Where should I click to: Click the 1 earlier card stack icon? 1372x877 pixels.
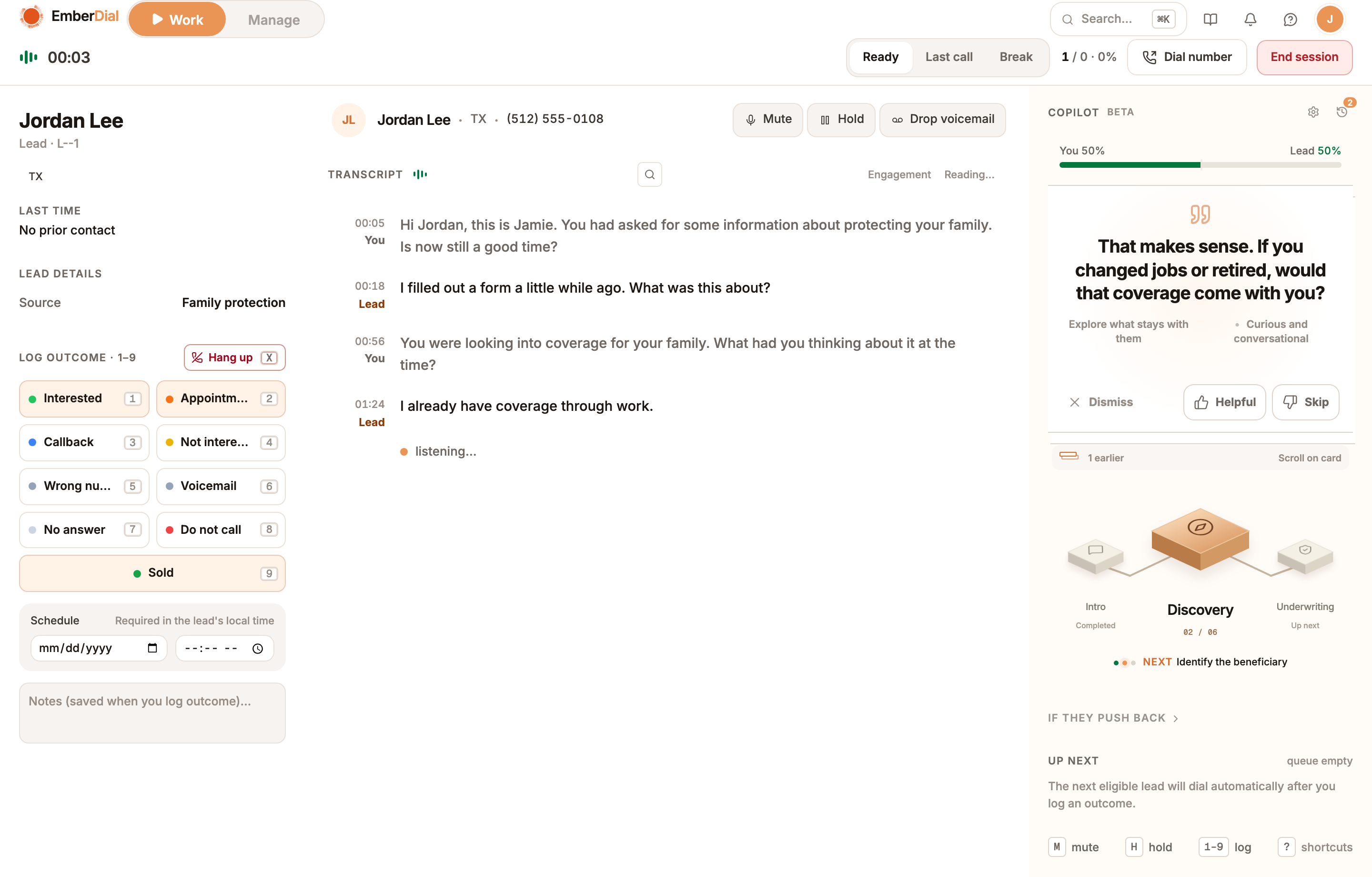1069,456
